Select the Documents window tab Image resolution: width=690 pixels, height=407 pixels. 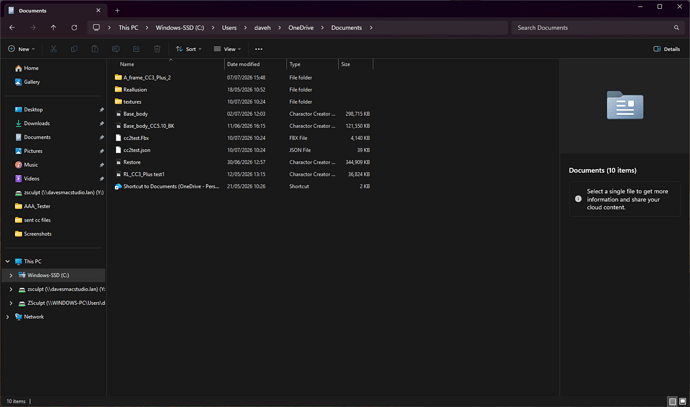coord(55,10)
